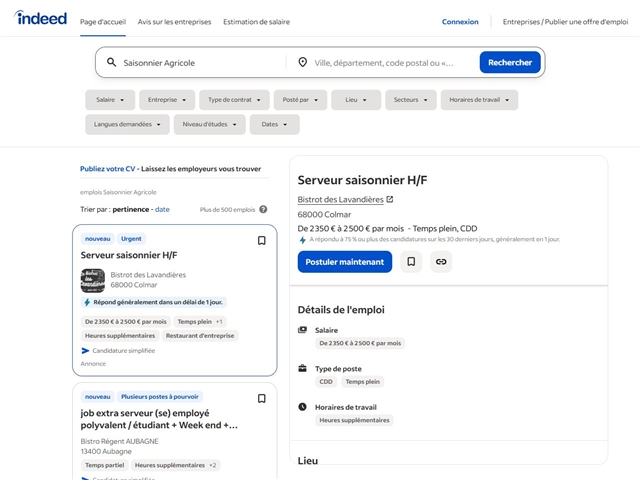The image size is (640, 480).
Task: Open the Type de contrat filter
Action: [234, 100]
